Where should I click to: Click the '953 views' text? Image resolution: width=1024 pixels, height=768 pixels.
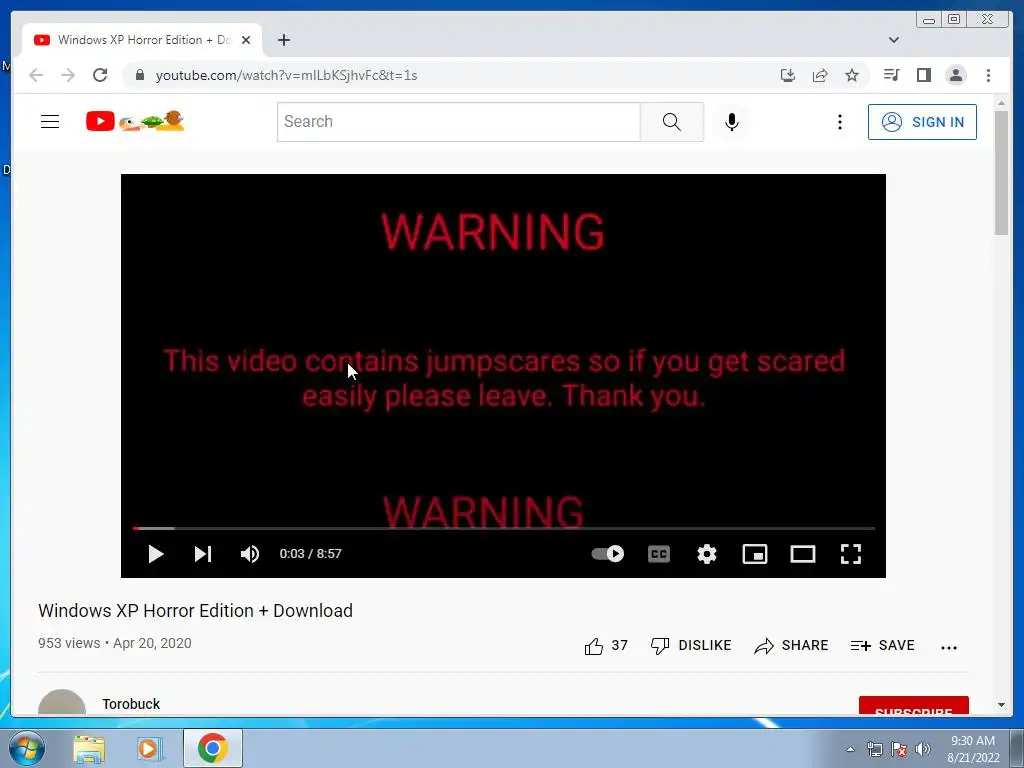[69, 643]
